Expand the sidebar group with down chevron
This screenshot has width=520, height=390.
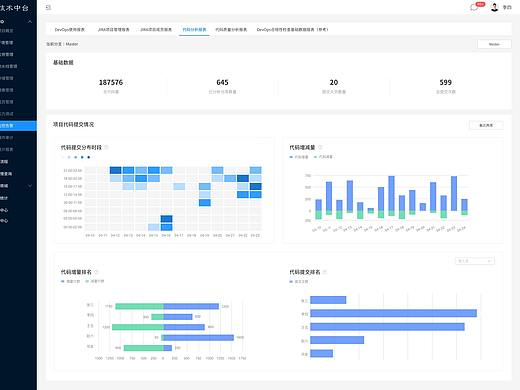pos(30,186)
